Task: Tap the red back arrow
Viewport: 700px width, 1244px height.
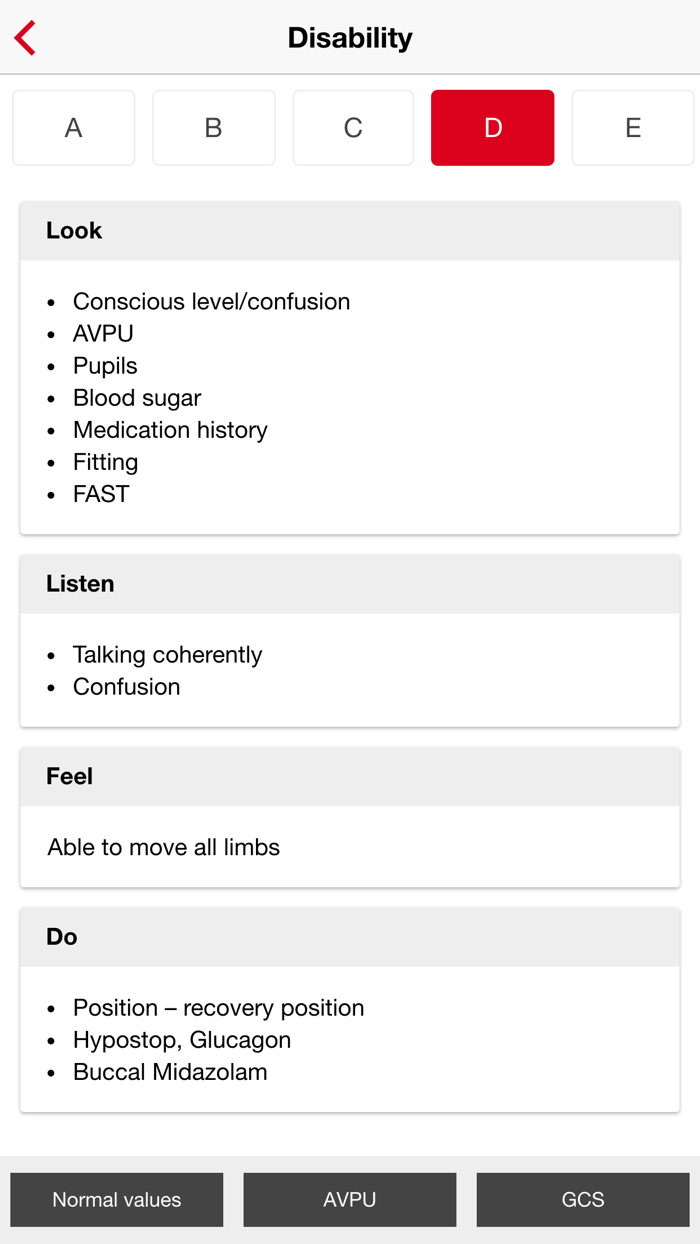Action: click(x=24, y=37)
